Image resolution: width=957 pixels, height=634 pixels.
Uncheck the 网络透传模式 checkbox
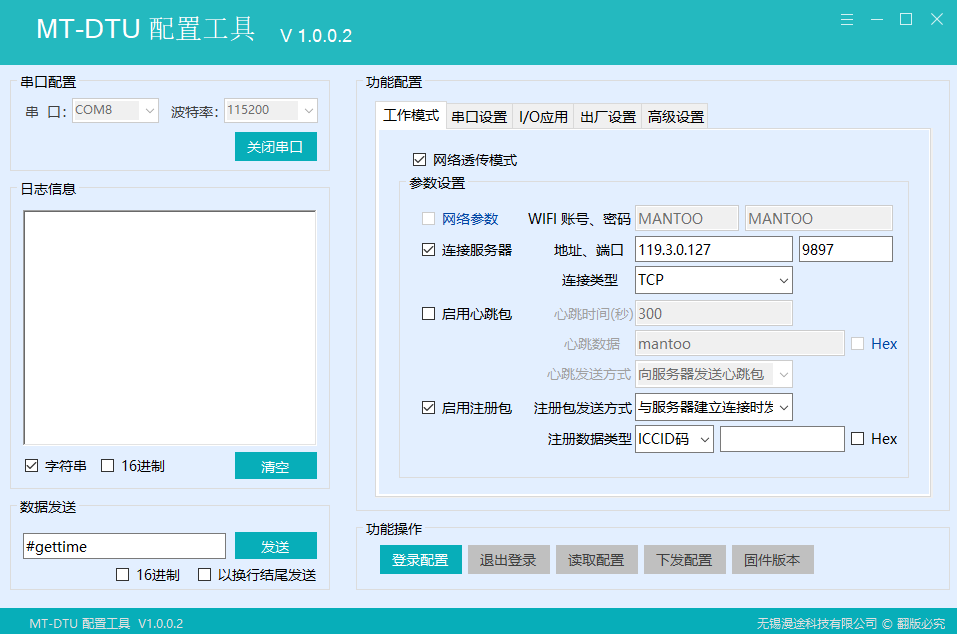click(x=419, y=160)
